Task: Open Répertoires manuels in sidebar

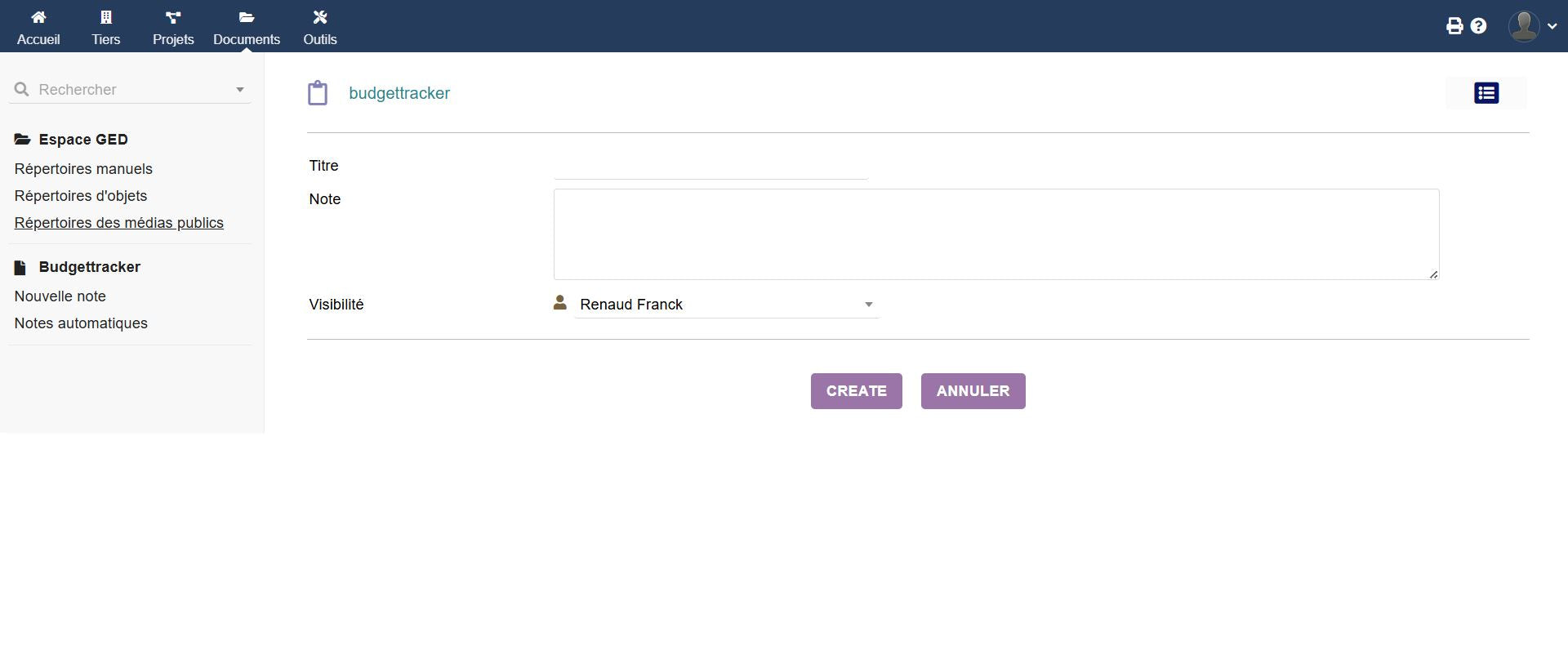Action: click(83, 169)
